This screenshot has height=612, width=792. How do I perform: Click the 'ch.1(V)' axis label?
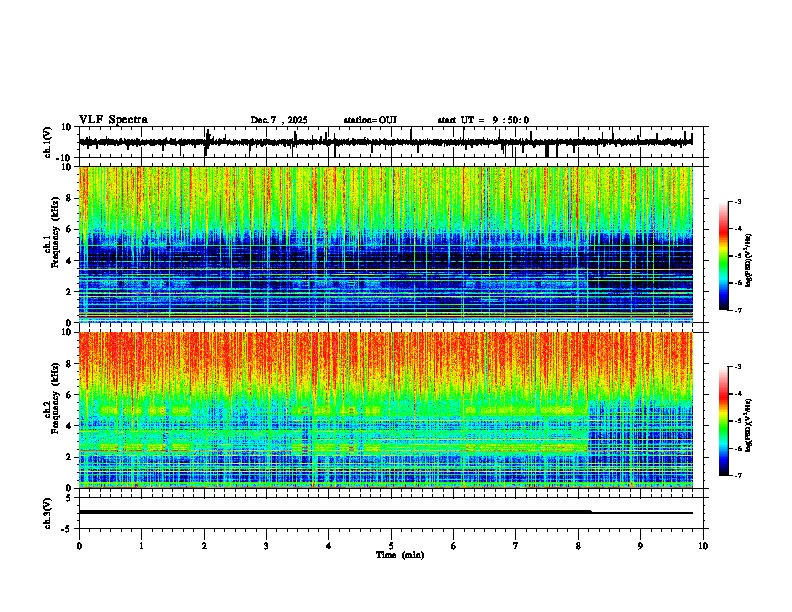coord(48,142)
